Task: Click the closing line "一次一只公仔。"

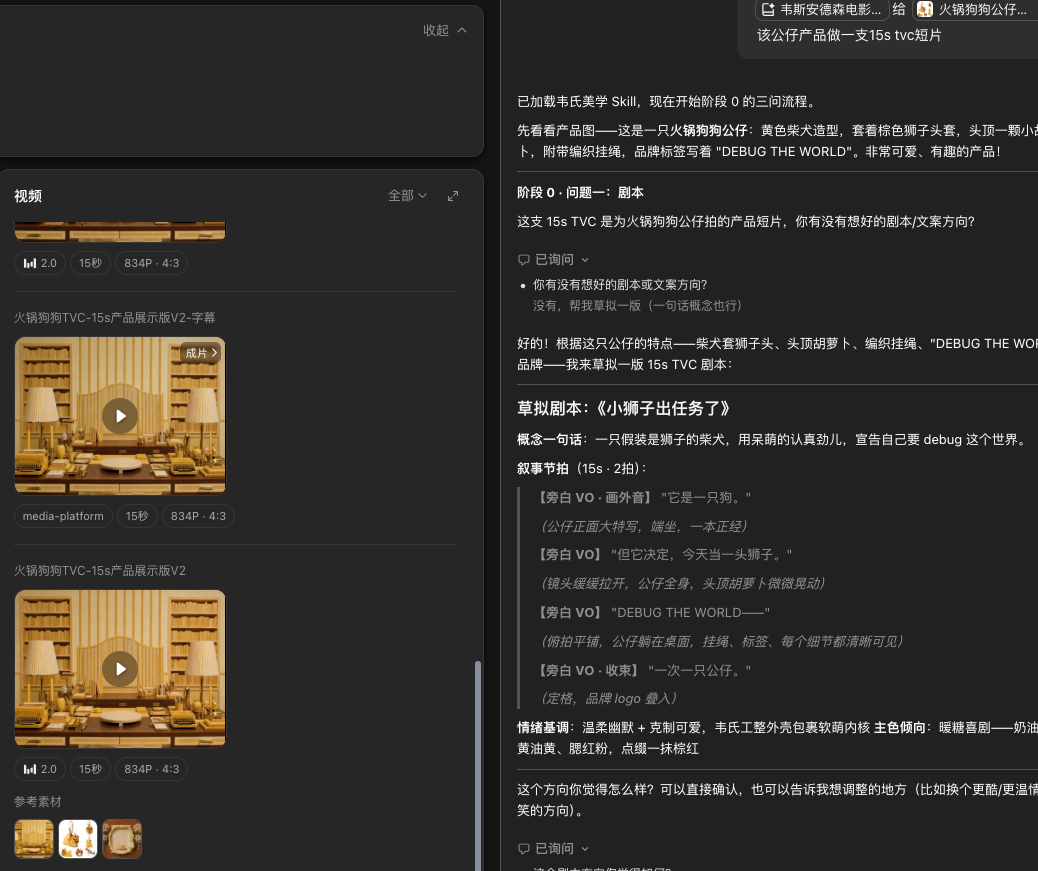Action: click(699, 670)
